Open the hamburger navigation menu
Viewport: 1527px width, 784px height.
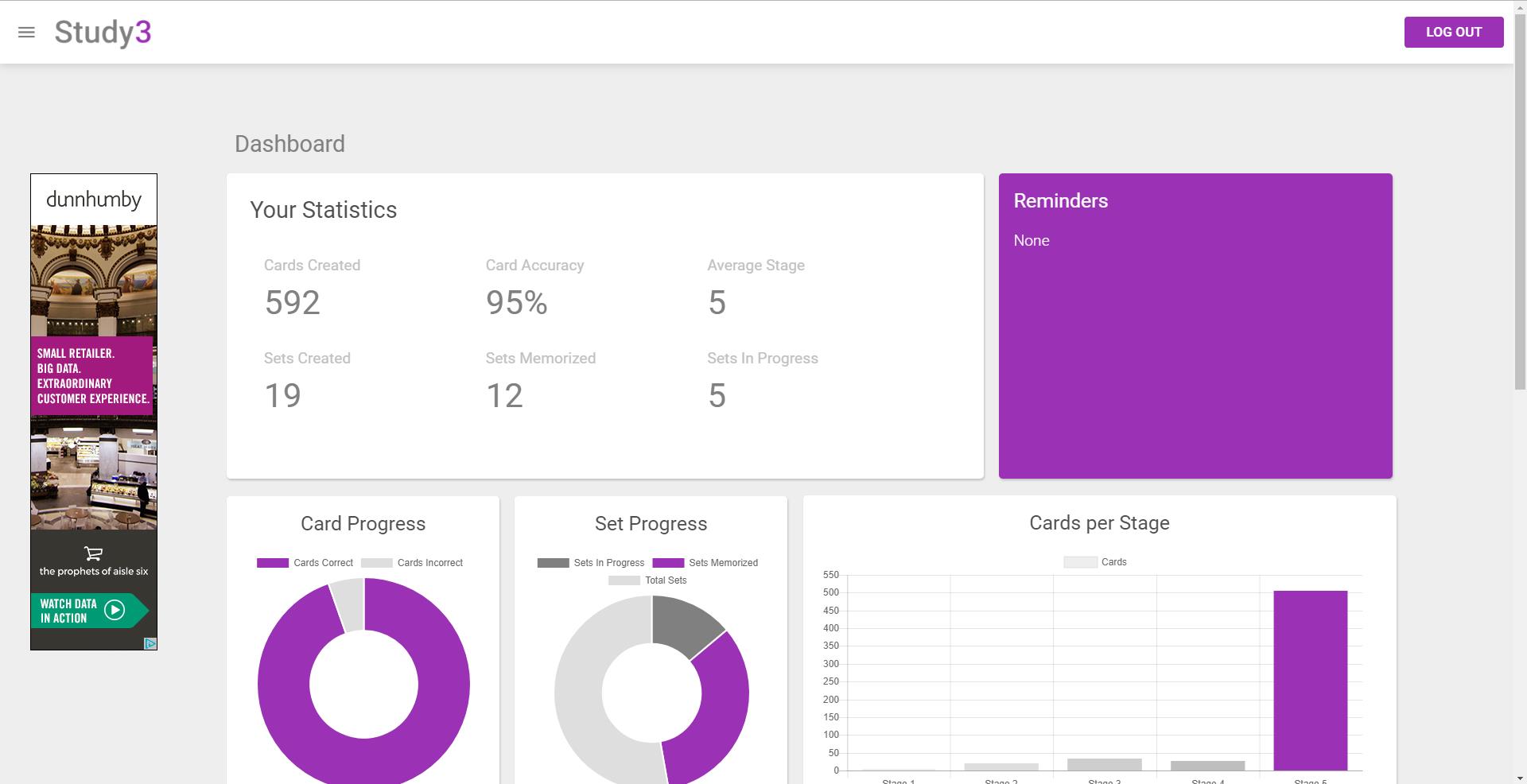pyautogui.click(x=26, y=33)
